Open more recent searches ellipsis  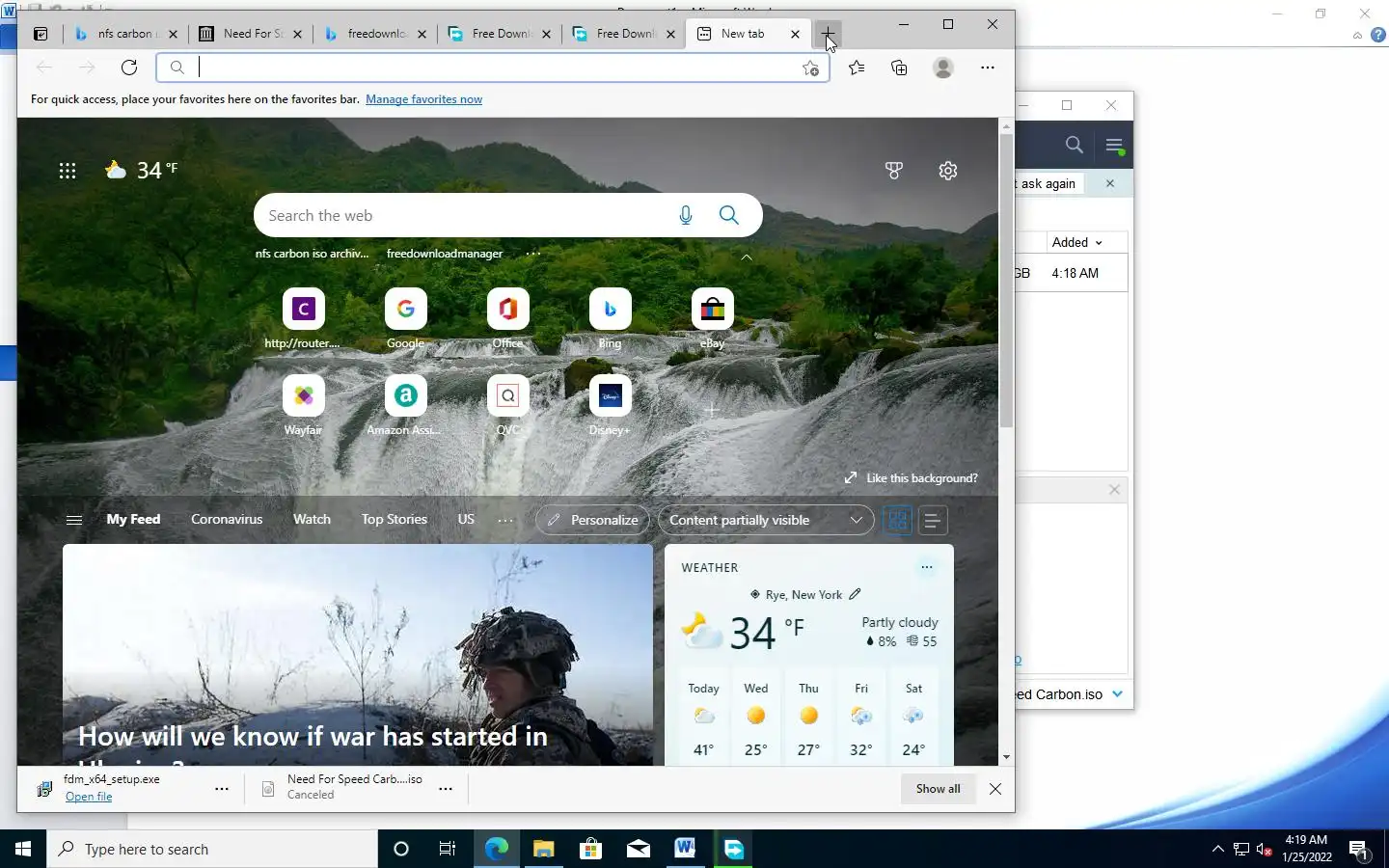(x=533, y=254)
